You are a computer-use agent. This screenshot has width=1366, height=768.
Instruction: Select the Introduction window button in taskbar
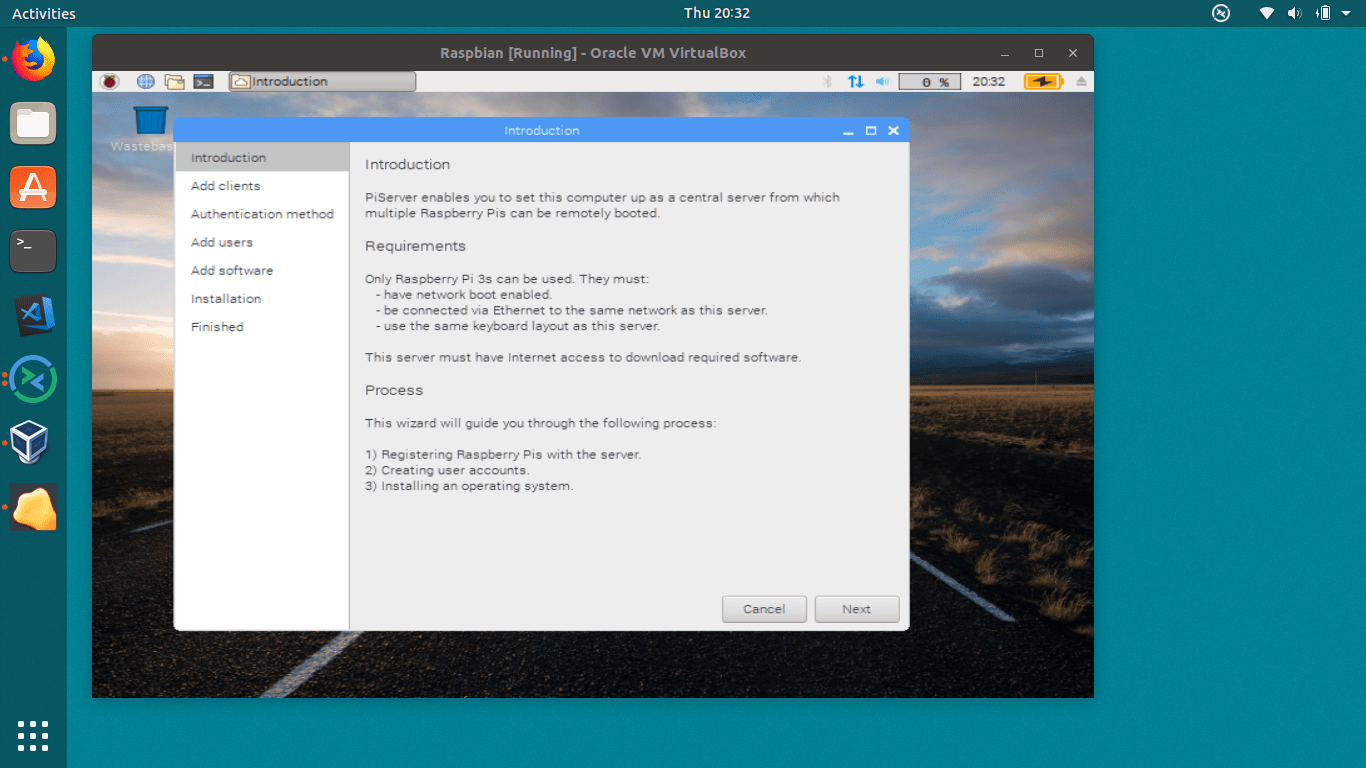(x=322, y=81)
